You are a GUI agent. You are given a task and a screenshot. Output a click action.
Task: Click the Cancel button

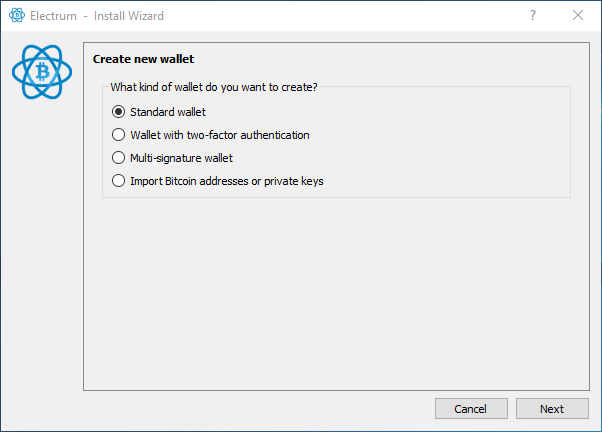[x=471, y=409]
